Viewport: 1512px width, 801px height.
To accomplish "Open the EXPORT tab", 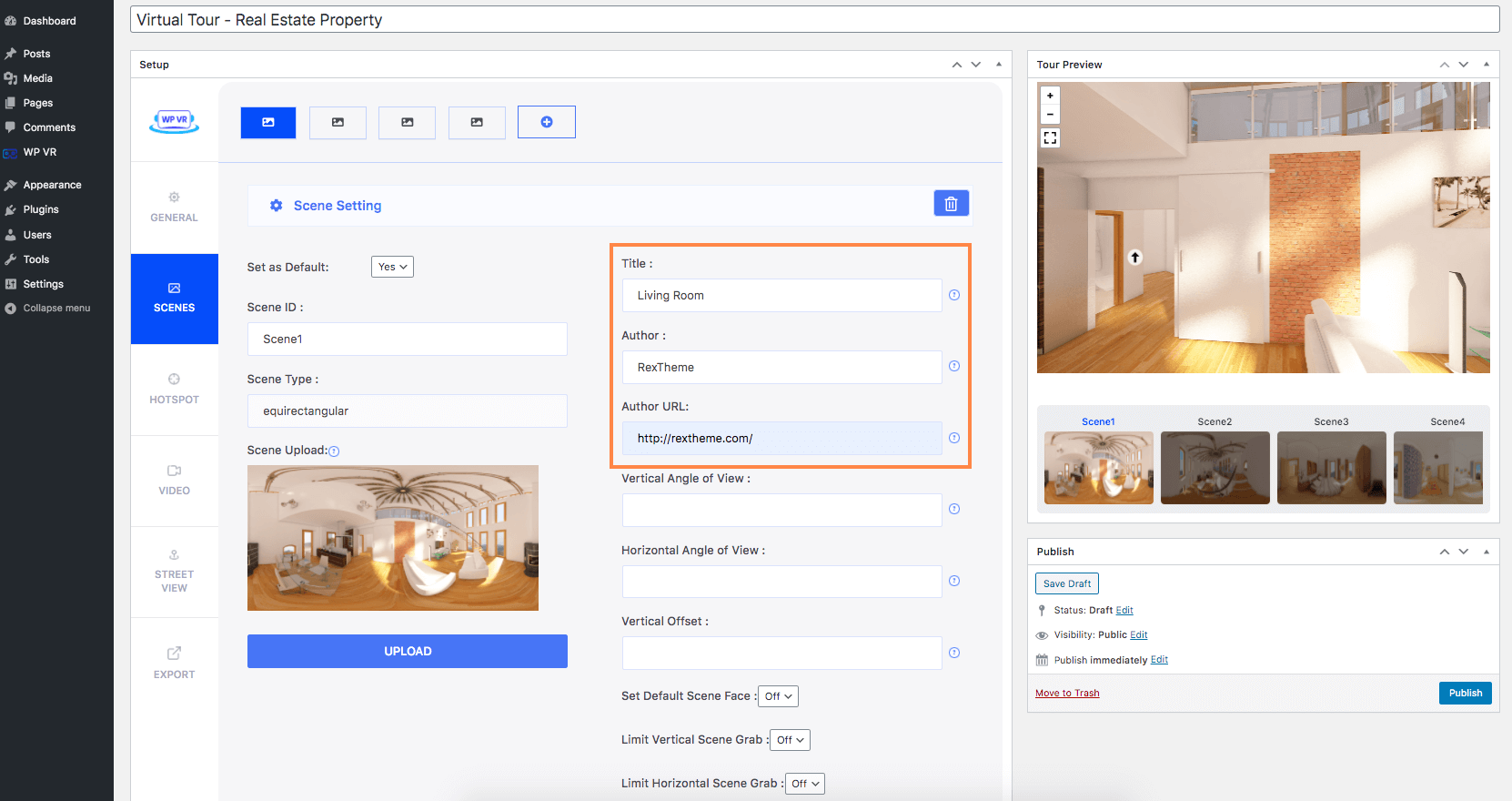I will [174, 663].
